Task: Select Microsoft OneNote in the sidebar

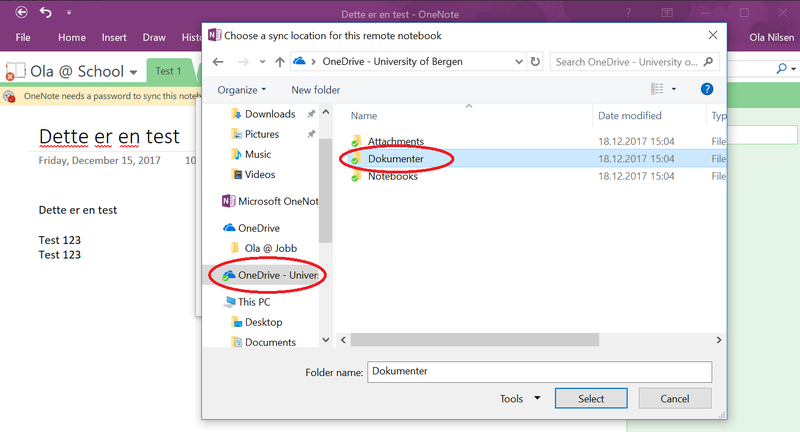Action: pos(268,201)
